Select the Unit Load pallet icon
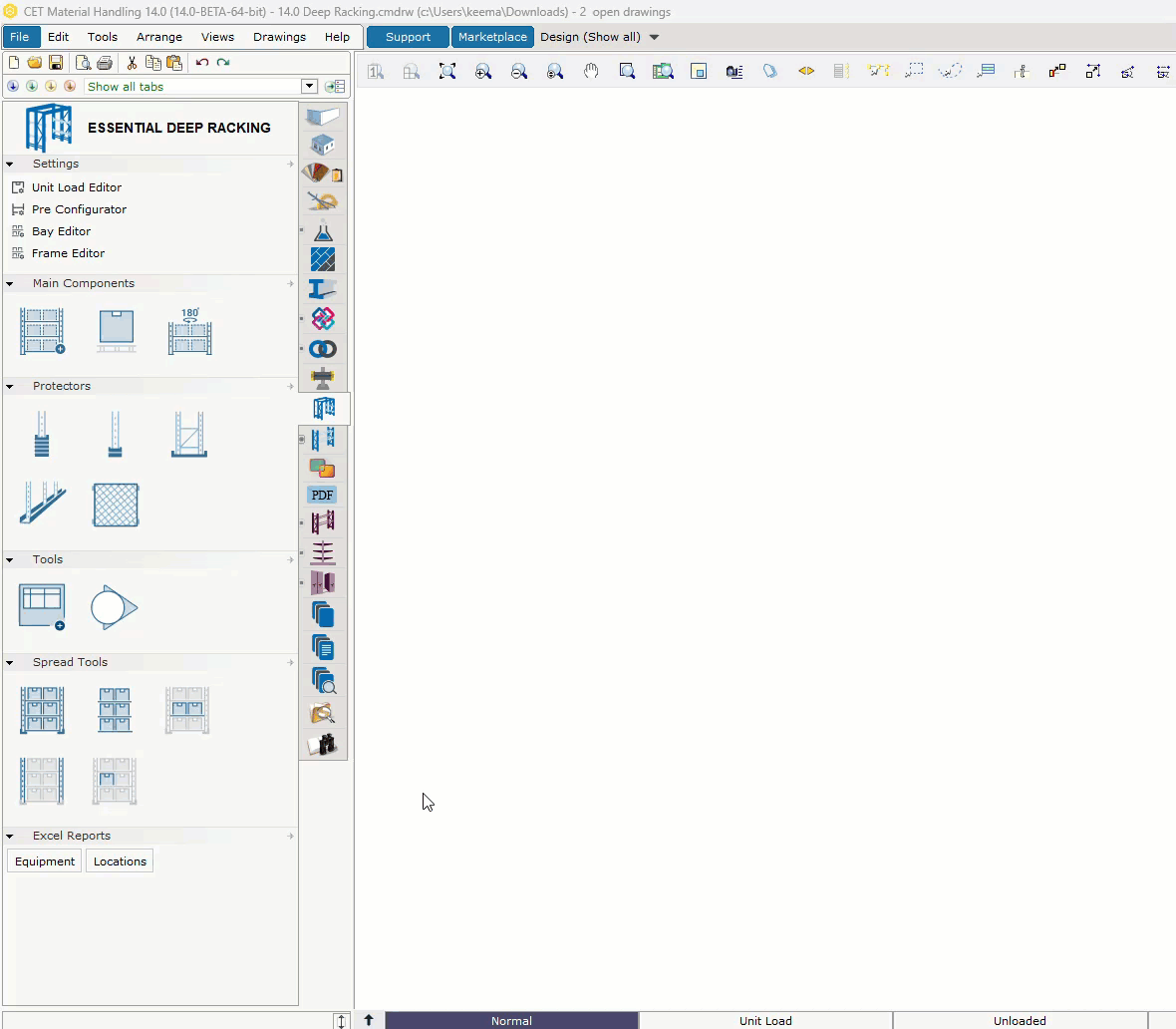This screenshot has width=1176, height=1029. click(117, 331)
